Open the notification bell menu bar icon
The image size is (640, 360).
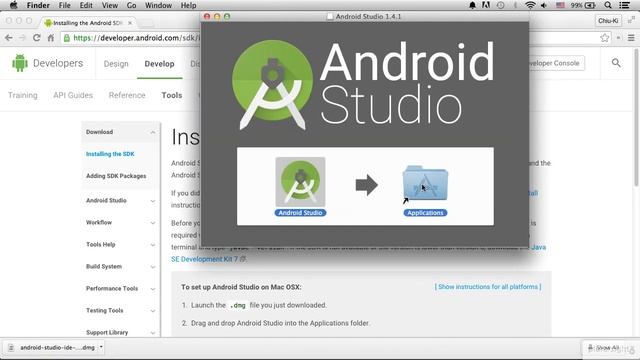click(472, 5)
